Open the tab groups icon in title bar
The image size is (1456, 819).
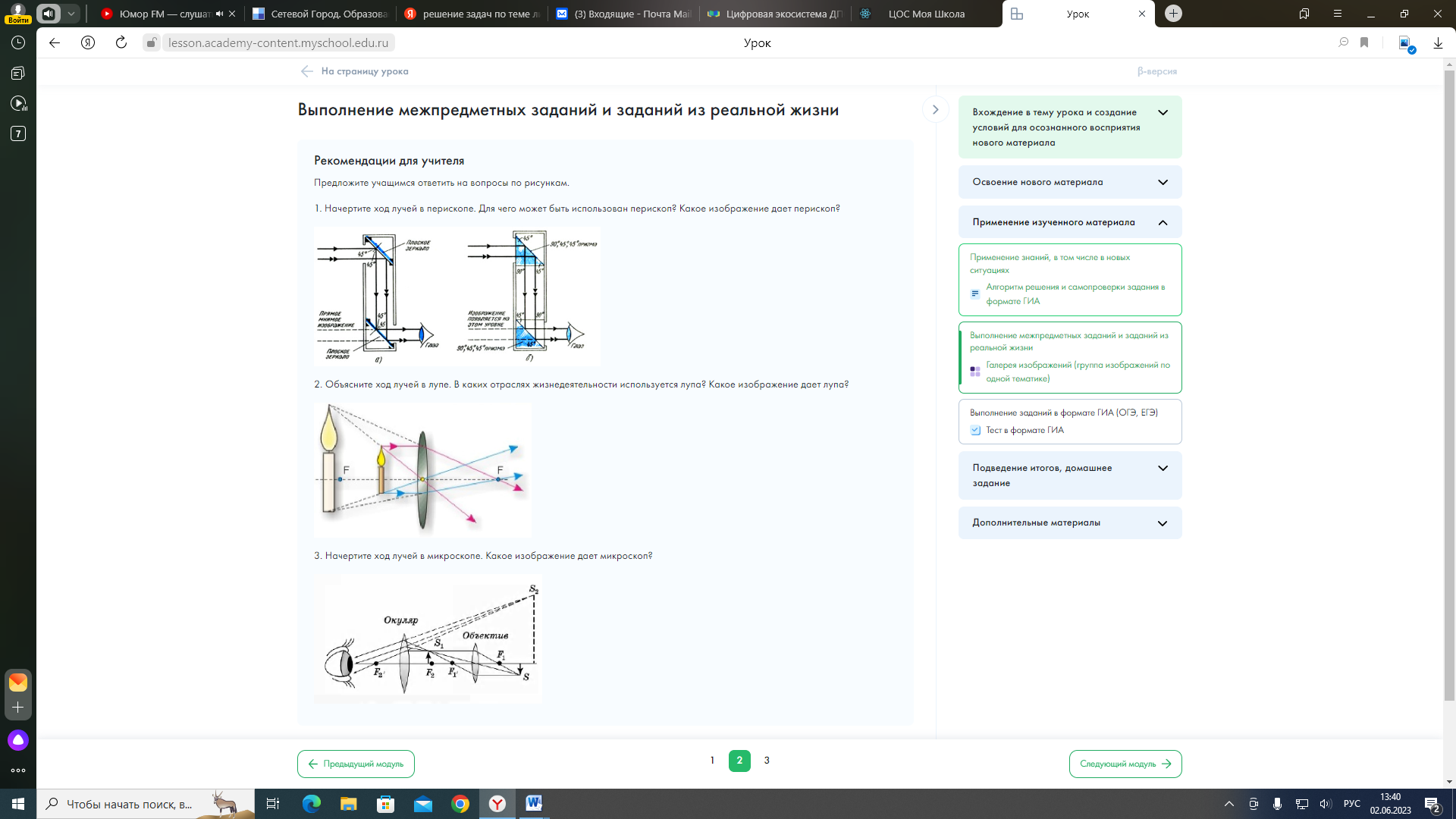click(x=1304, y=14)
